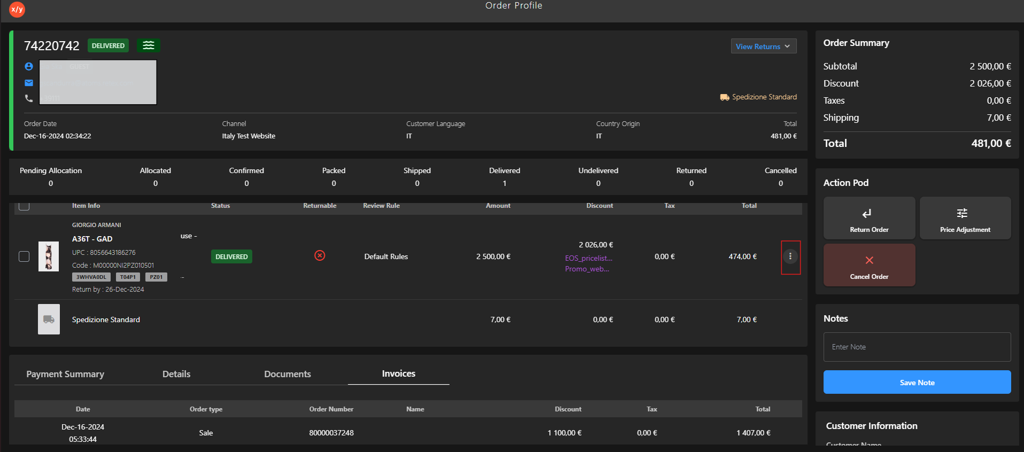Image resolution: width=1024 pixels, height=452 pixels.
Task: Switch to the Details tab
Action: 176,374
